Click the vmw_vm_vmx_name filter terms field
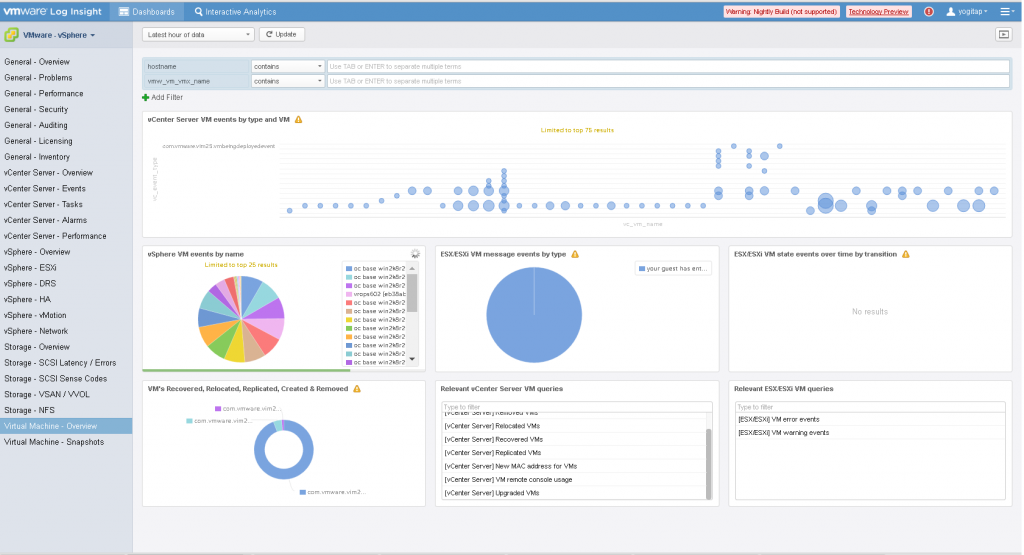1024x555 pixels. [668, 82]
